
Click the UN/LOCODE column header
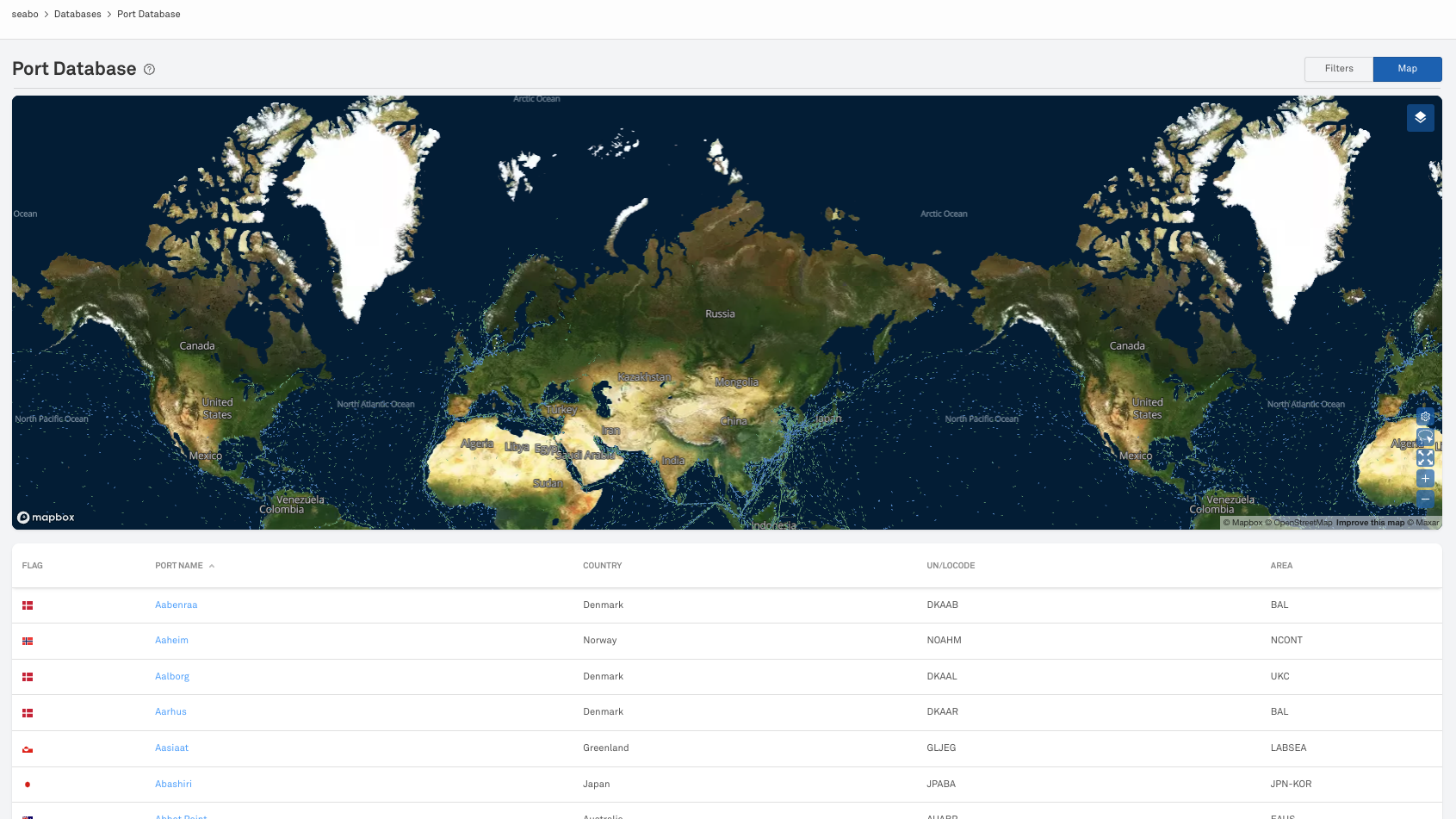click(951, 566)
